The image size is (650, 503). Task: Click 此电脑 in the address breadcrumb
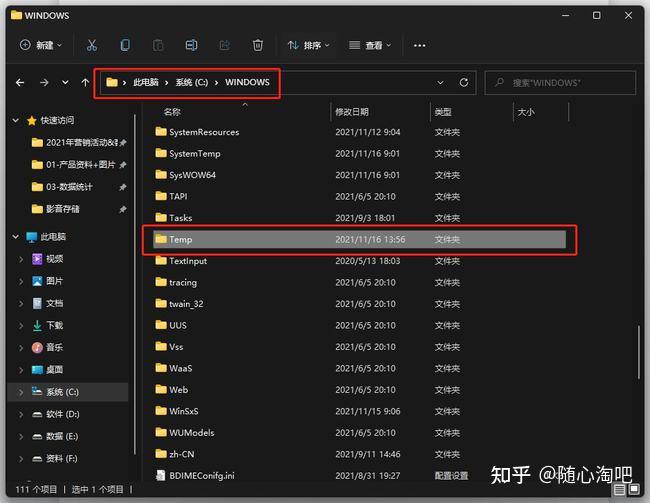point(146,83)
